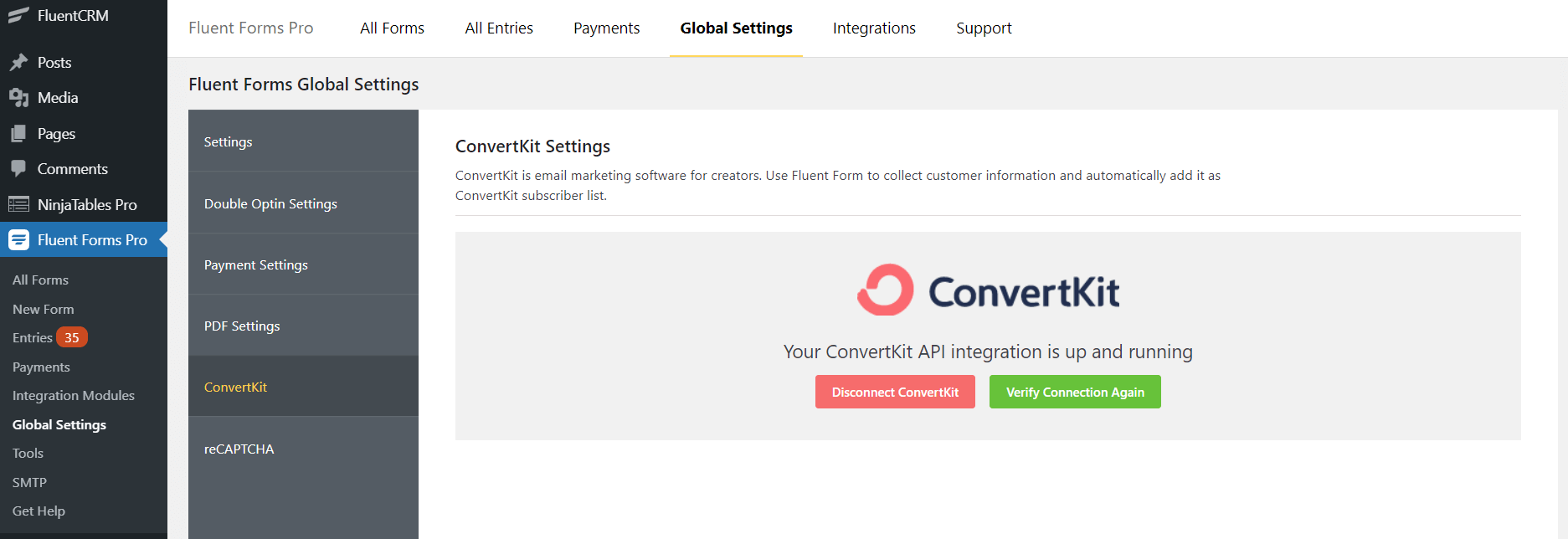Click the NinjaTables Pro table icon
Screen dimensions: 1568x539
[18, 204]
